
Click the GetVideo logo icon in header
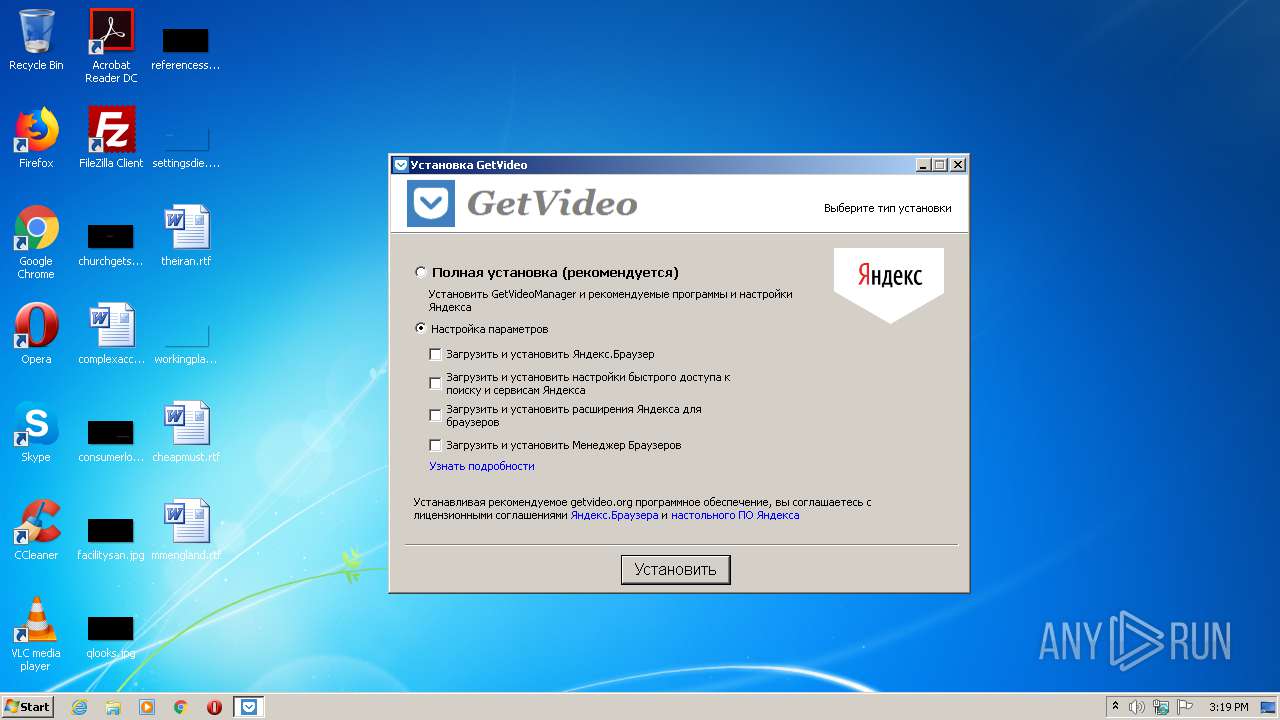coord(431,204)
